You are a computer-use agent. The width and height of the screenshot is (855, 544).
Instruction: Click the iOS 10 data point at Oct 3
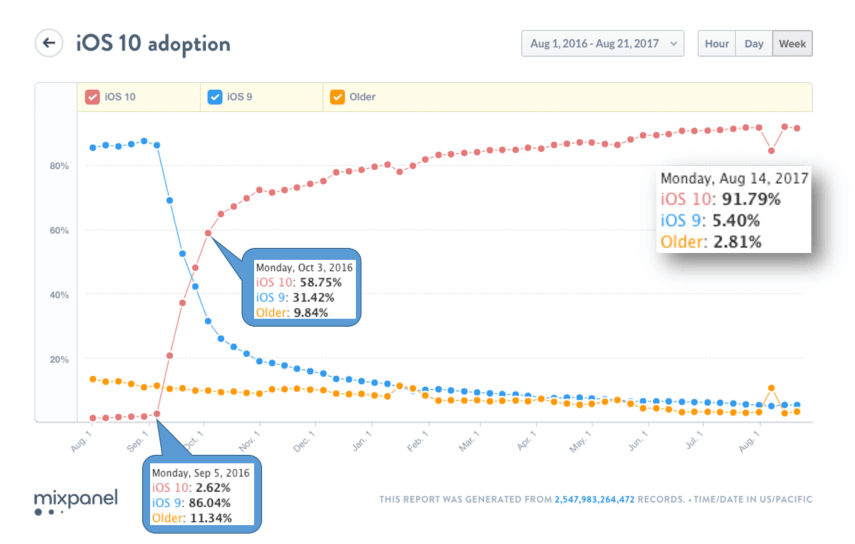coord(208,233)
